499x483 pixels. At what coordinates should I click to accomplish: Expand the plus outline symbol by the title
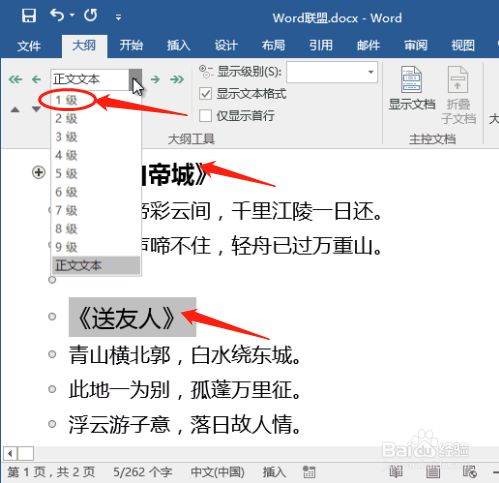[39, 172]
